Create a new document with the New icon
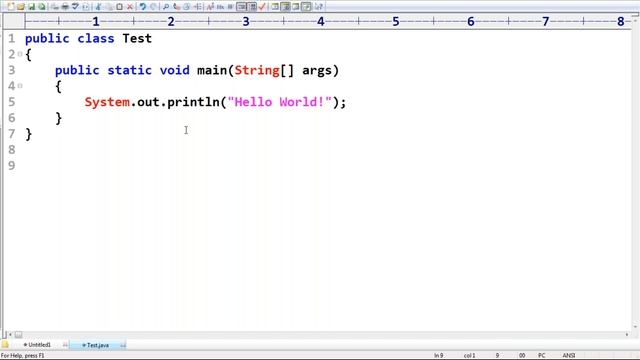Image resolution: width=640 pixels, height=360 pixels. pos(11,7)
